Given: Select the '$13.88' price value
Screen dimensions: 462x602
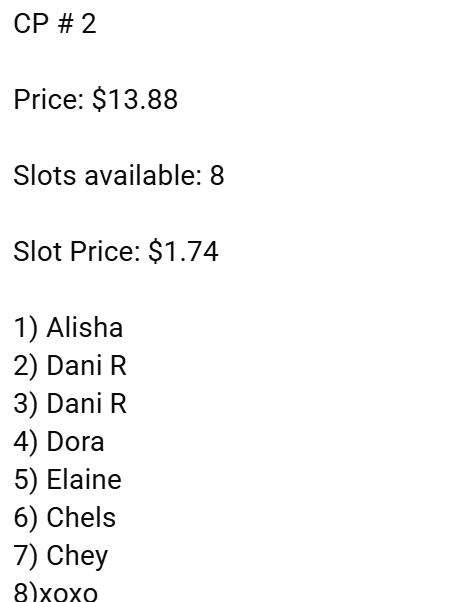Looking at the screenshot, I should click(x=135, y=99).
